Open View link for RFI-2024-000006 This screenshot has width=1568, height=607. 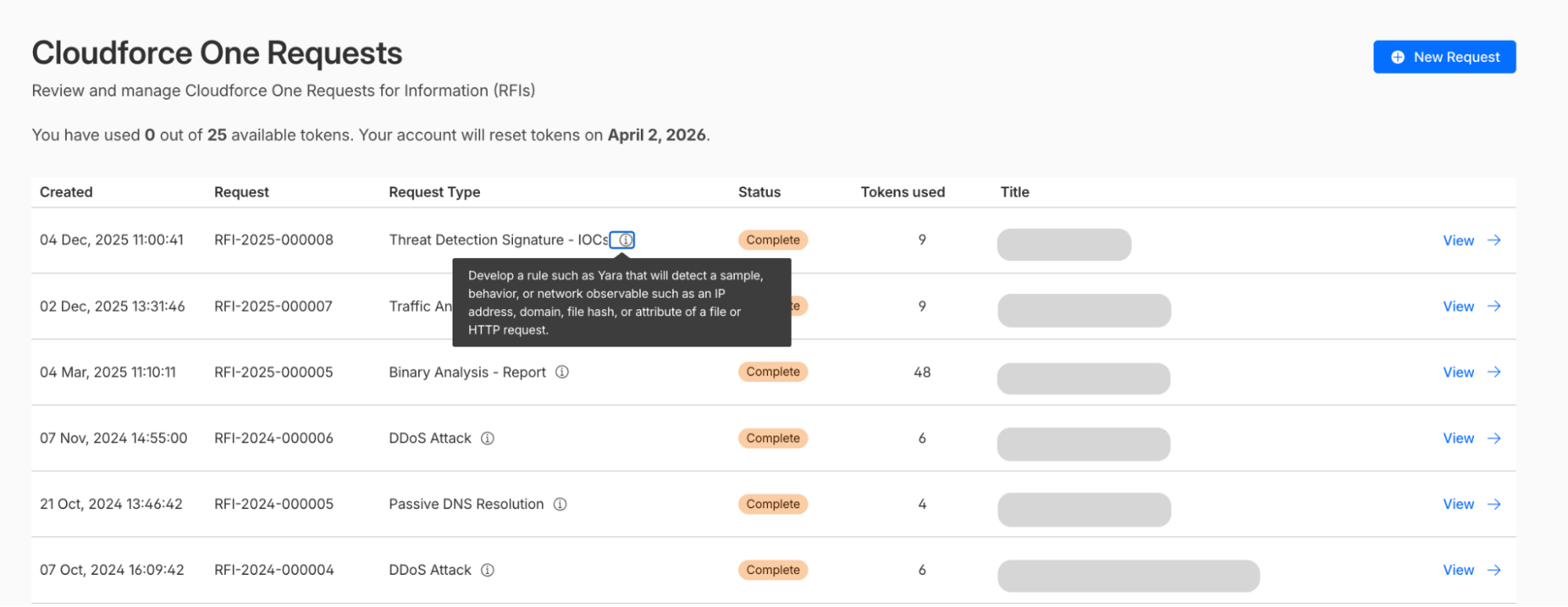coord(1458,438)
